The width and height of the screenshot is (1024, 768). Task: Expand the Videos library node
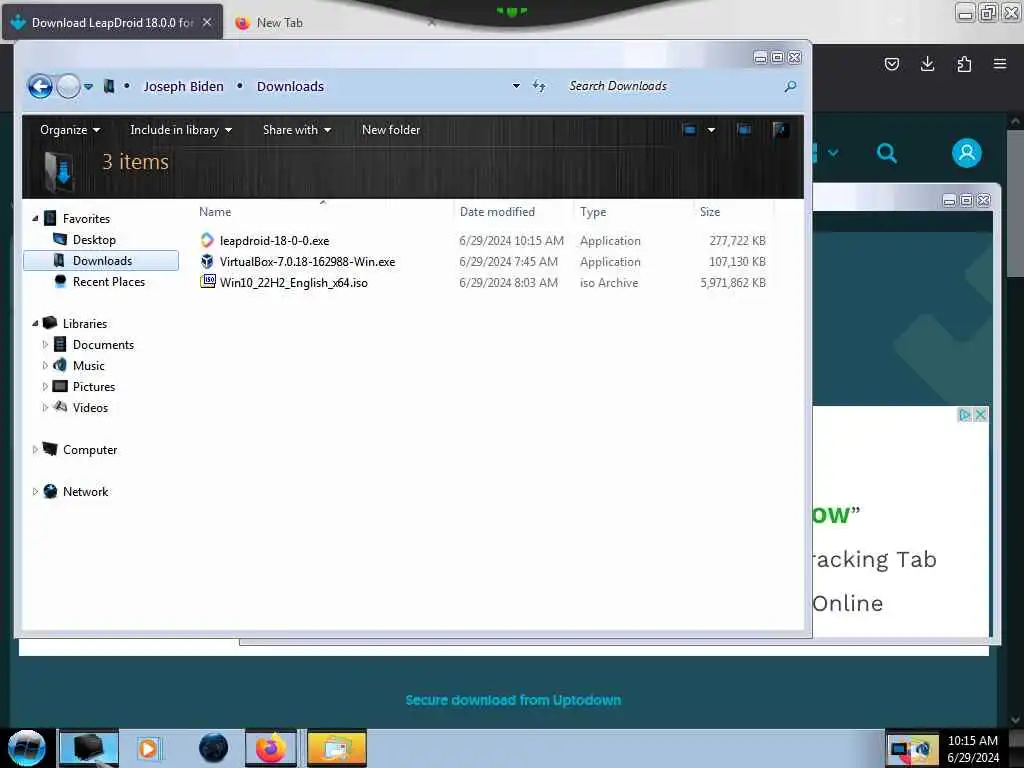pyautogui.click(x=45, y=408)
